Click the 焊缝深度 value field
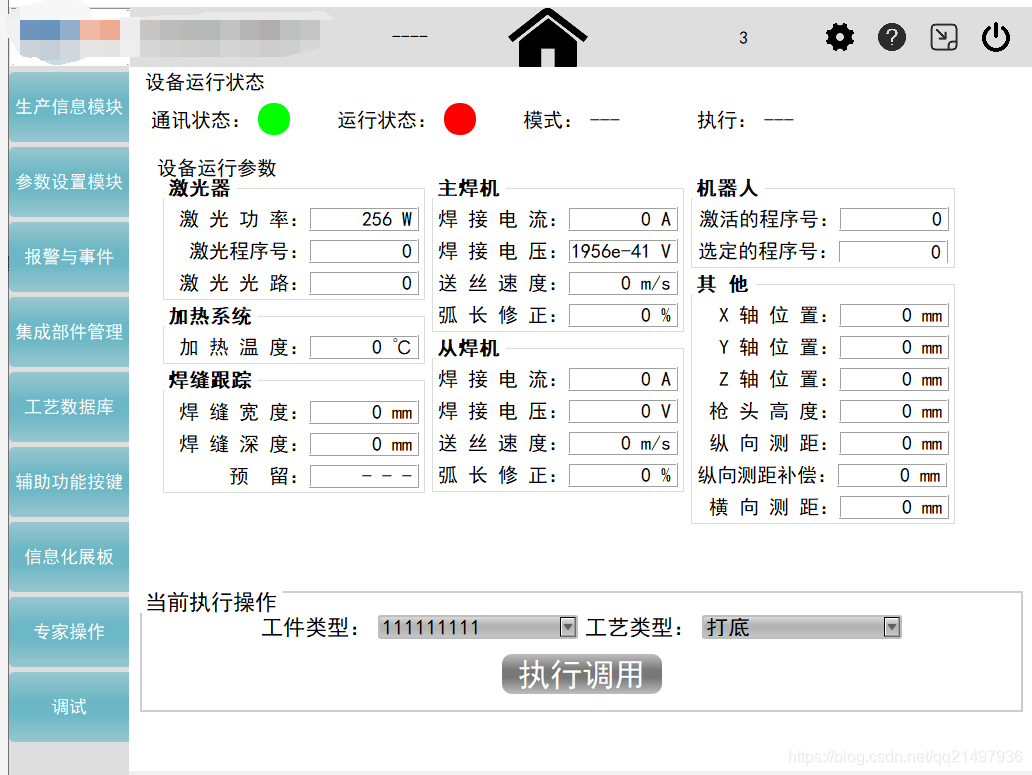Viewport: 1032px width, 775px height. [x=364, y=445]
